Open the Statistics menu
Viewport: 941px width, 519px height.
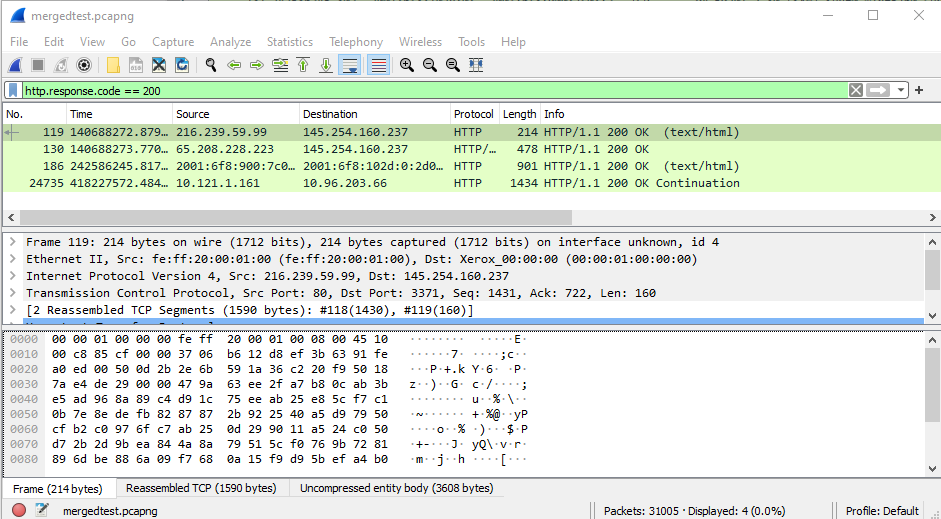tap(290, 42)
